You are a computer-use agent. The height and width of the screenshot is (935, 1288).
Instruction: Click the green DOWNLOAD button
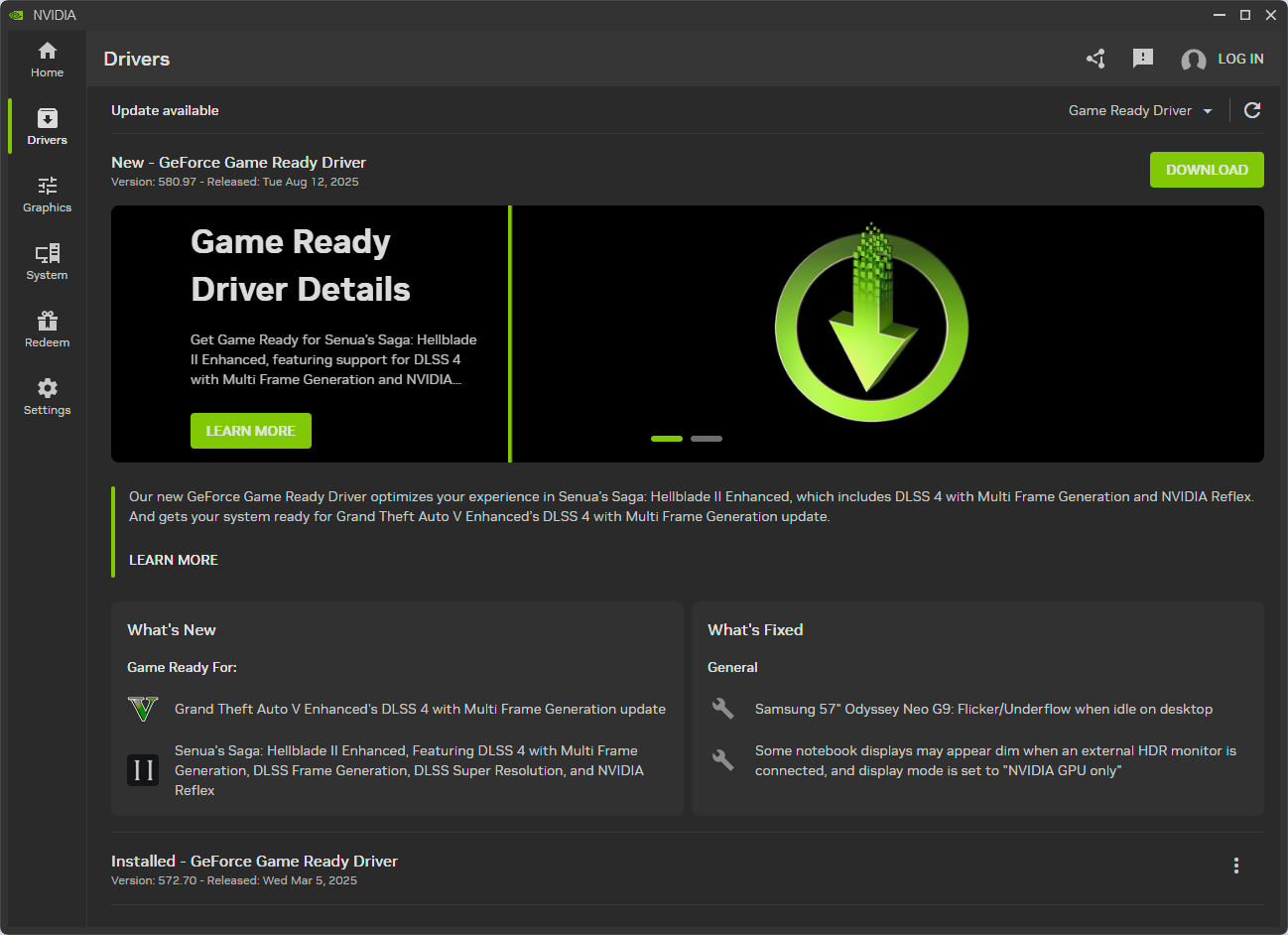tap(1207, 170)
